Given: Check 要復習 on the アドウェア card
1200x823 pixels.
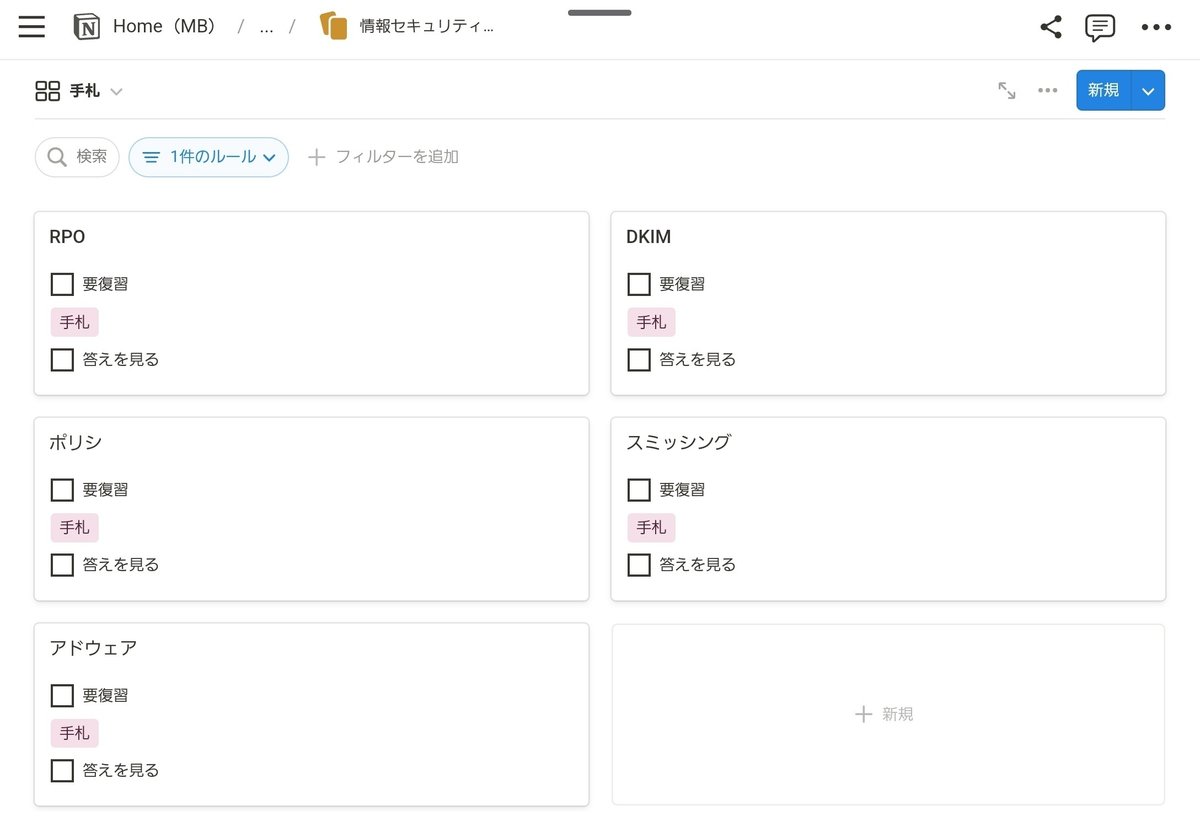Looking at the screenshot, I should coord(62,695).
